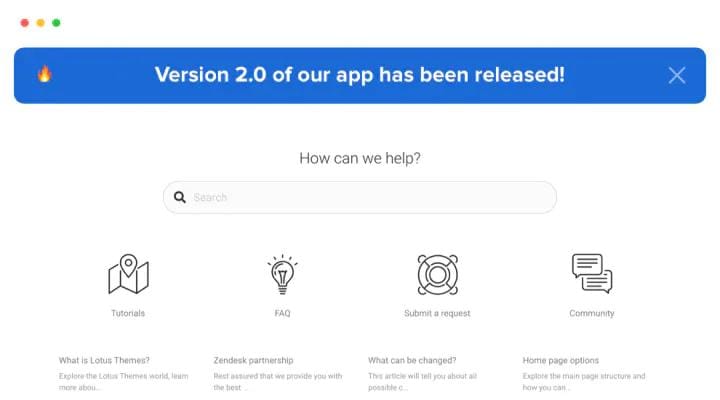
Task: Open the FAQ label link
Action: tap(282, 313)
